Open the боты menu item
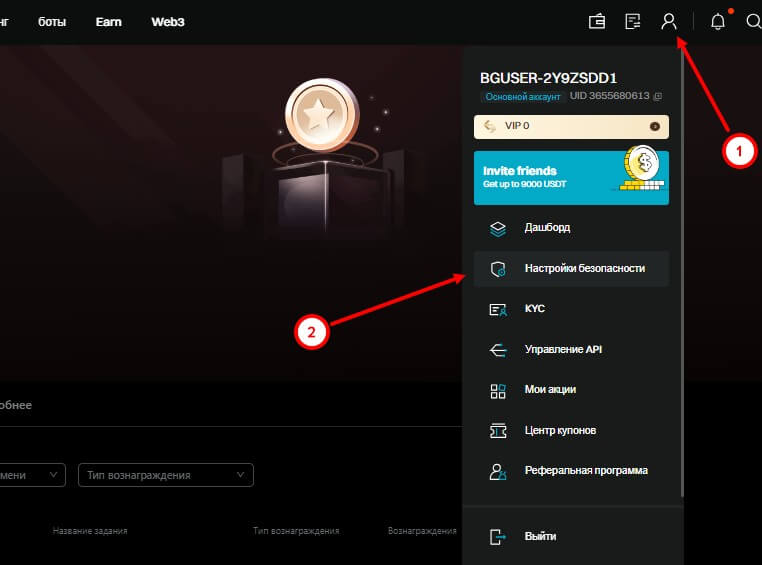The width and height of the screenshot is (762, 565). (52, 21)
